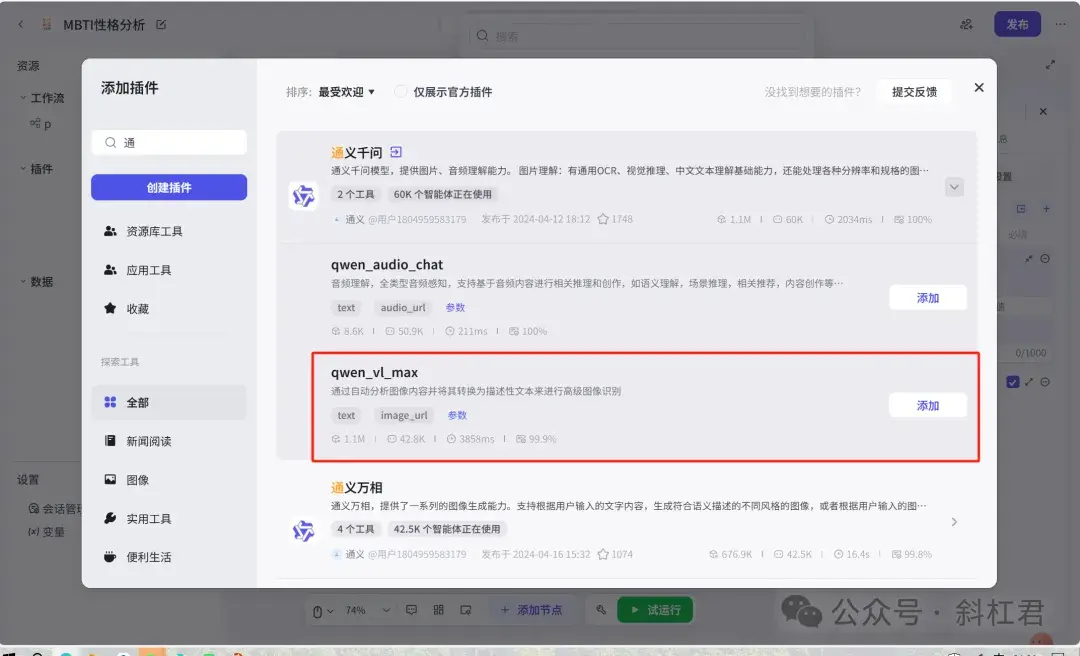Image resolution: width=1080 pixels, height=656 pixels.
Task: Star the 通义万相 plugin with 1074
Action: (x=603, y=554)
